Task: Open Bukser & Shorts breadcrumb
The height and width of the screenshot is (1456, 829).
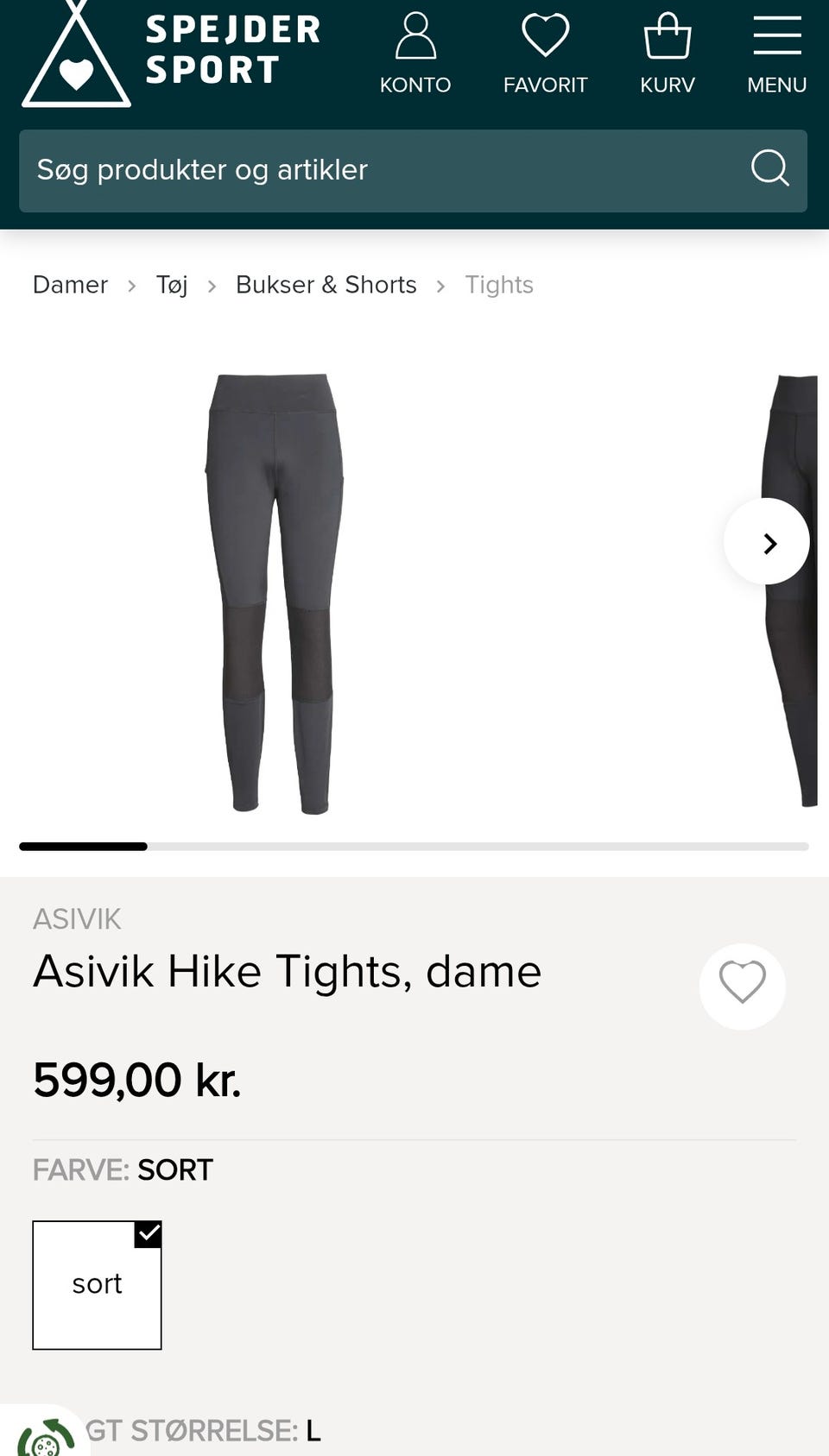Action: 326,285
